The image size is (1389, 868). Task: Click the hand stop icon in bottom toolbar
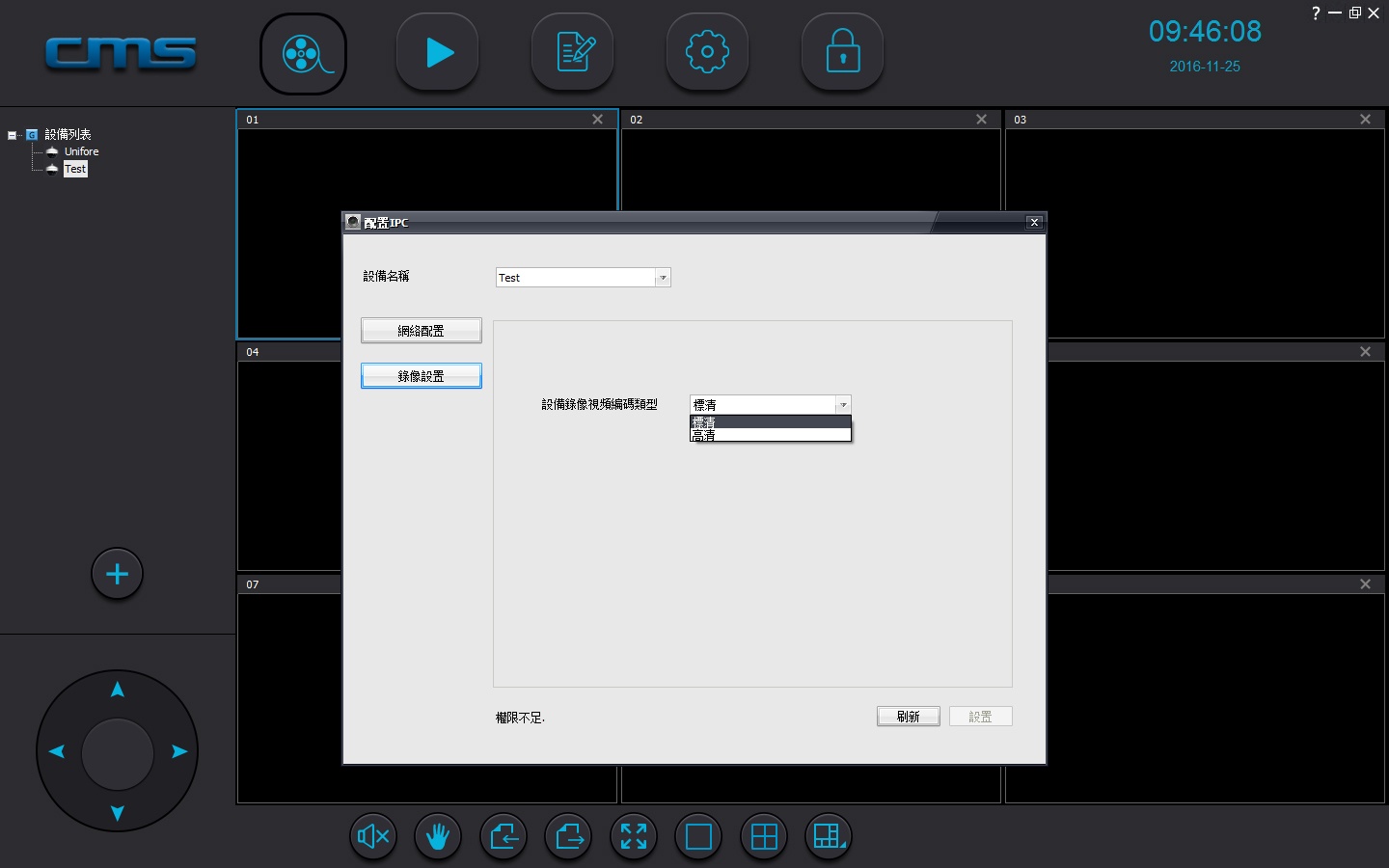(x=438, y=836)
